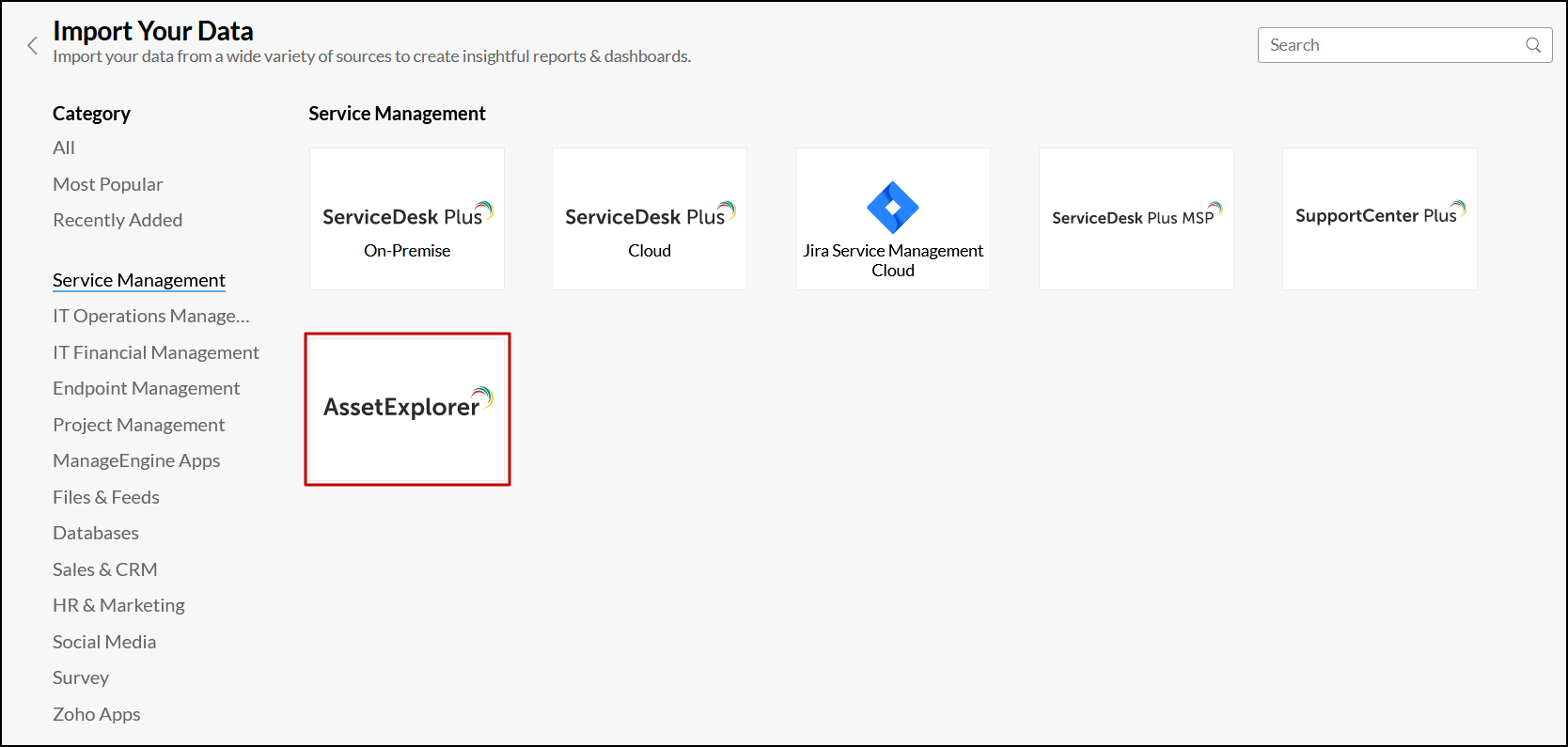Screen dimensions: 1568x747
Task: Click the back arrow icon
Action: click(33, 45)
